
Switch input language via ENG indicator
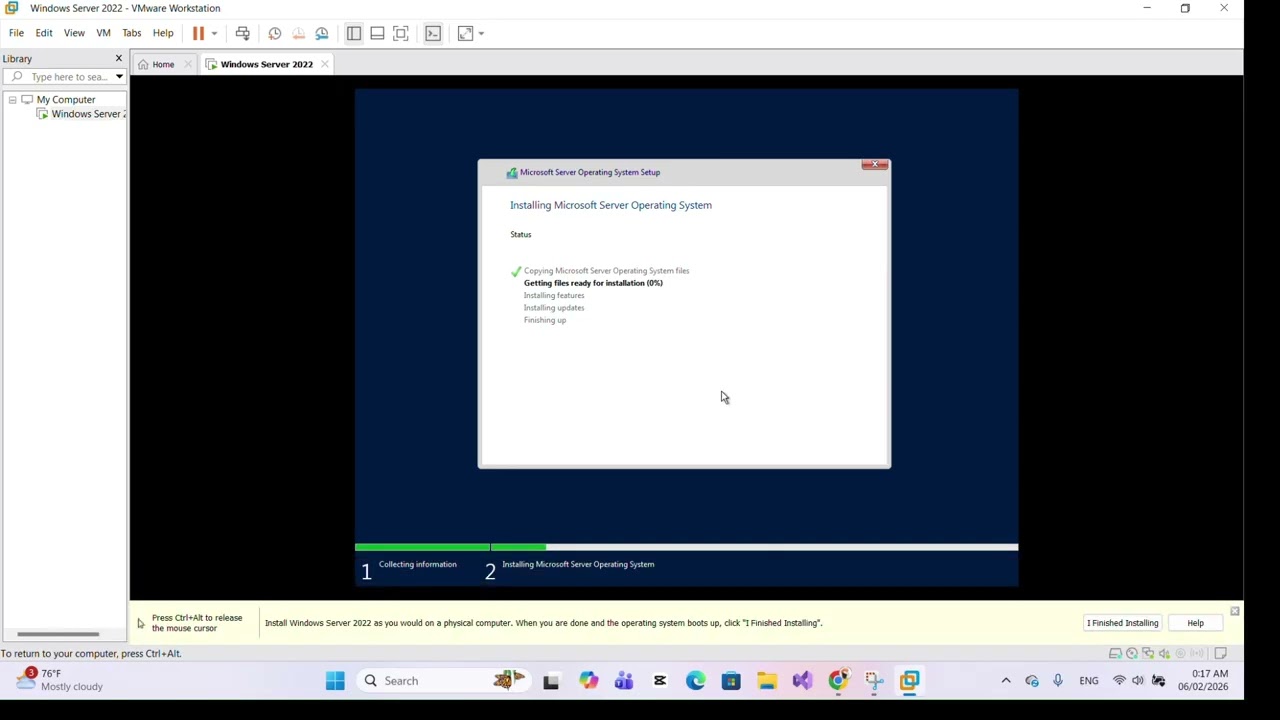1089,681
